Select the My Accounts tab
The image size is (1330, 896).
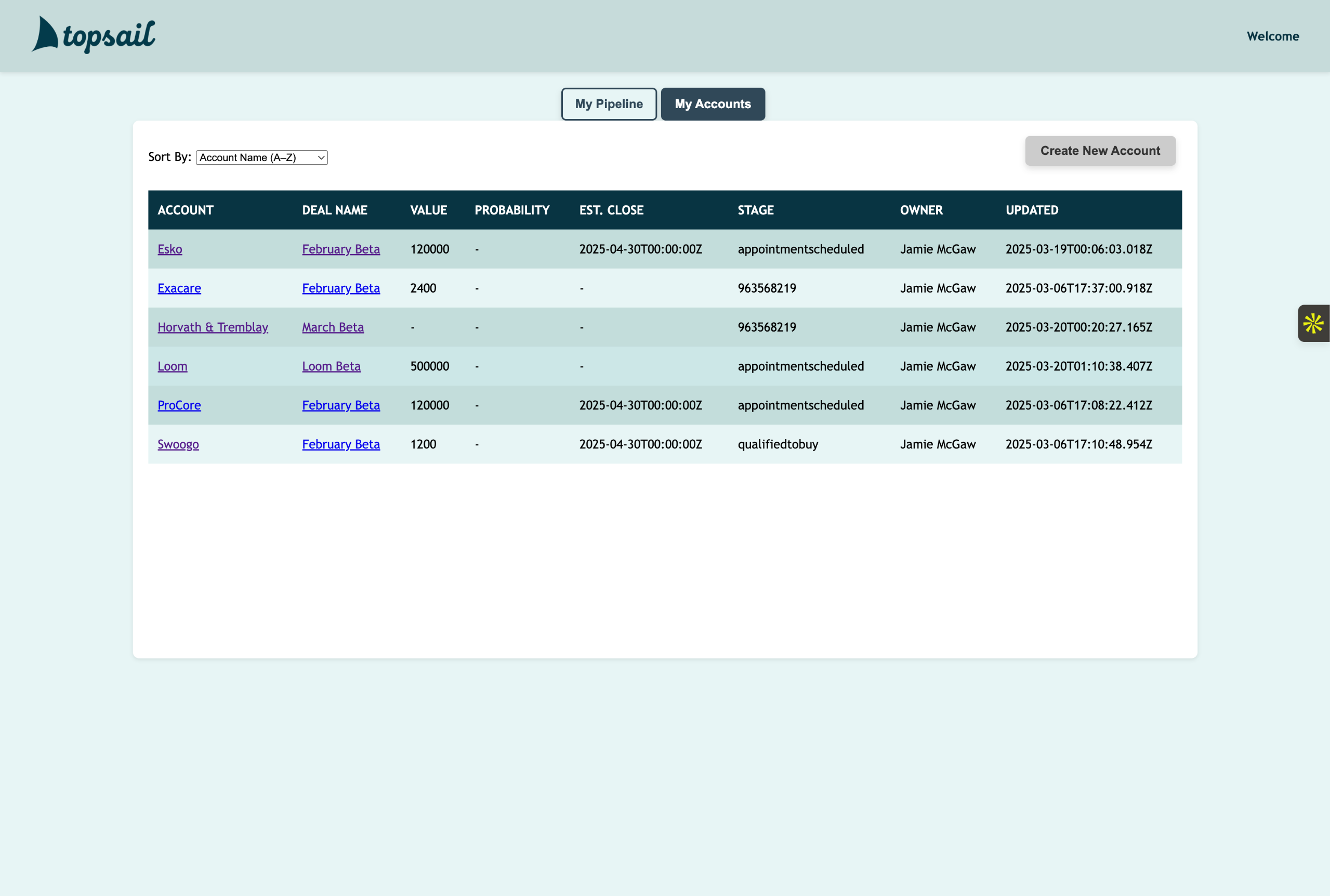[x=713, y=104]
